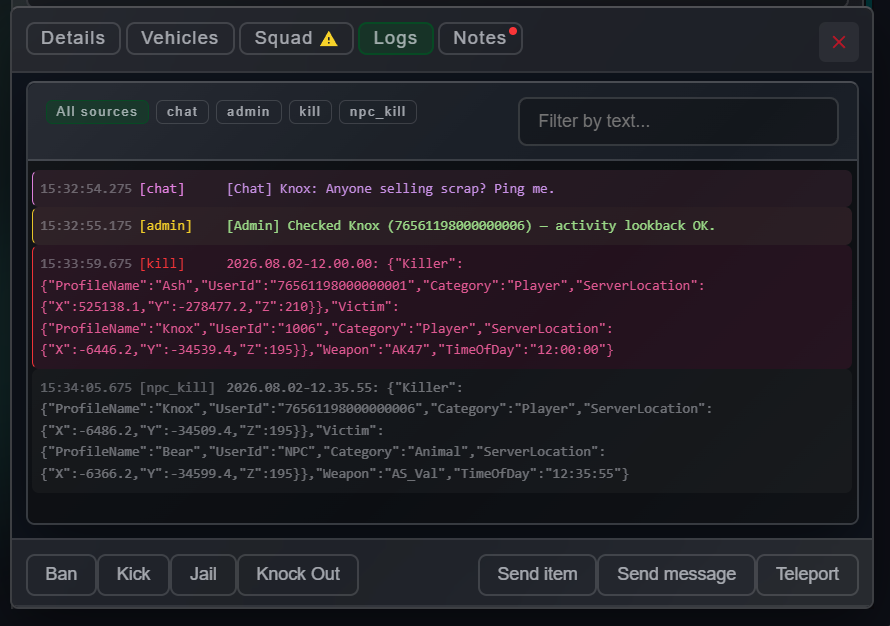Select the All sources filter chip
The width and height of the screenshot is (890, 626).
pos(97,112)
